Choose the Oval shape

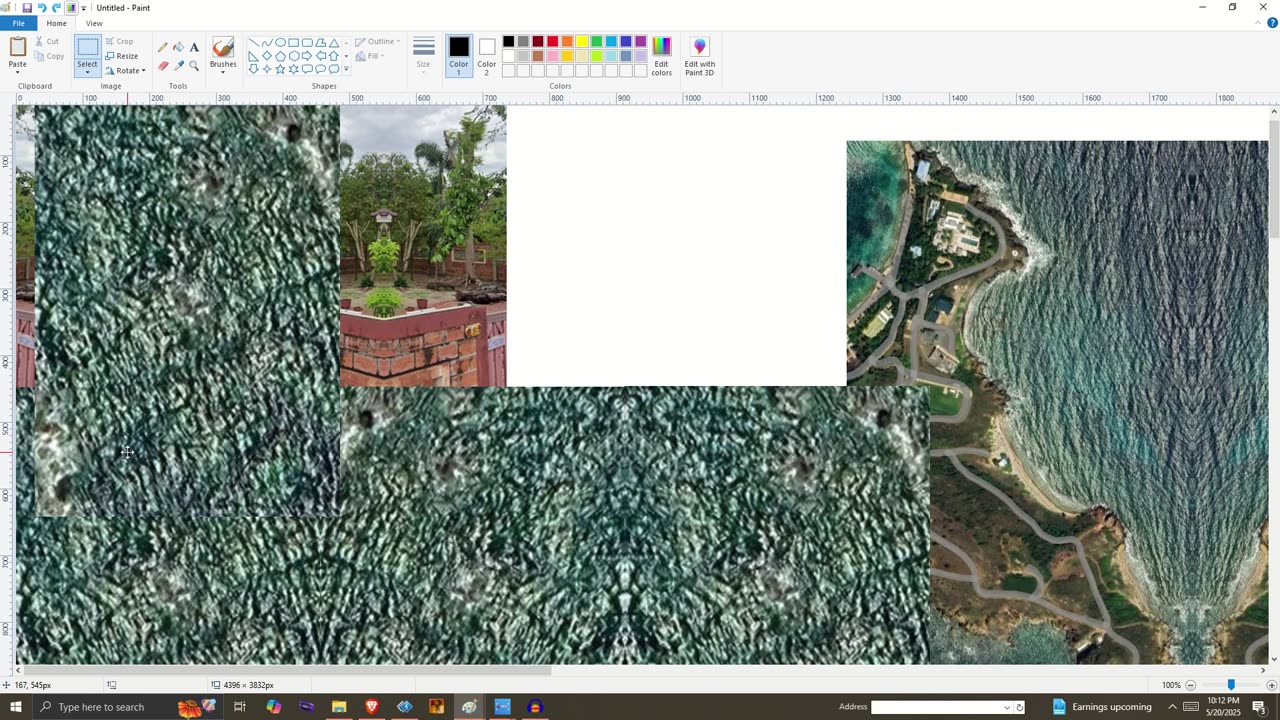click(x=281, y=43)
